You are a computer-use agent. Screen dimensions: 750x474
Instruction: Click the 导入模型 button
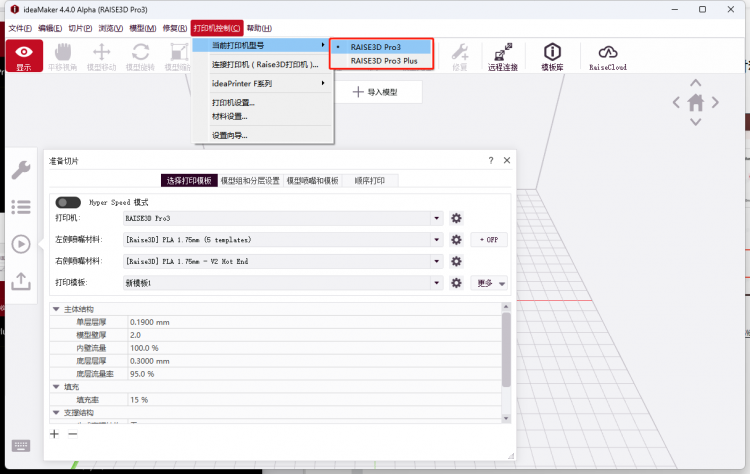coord(378,92)
